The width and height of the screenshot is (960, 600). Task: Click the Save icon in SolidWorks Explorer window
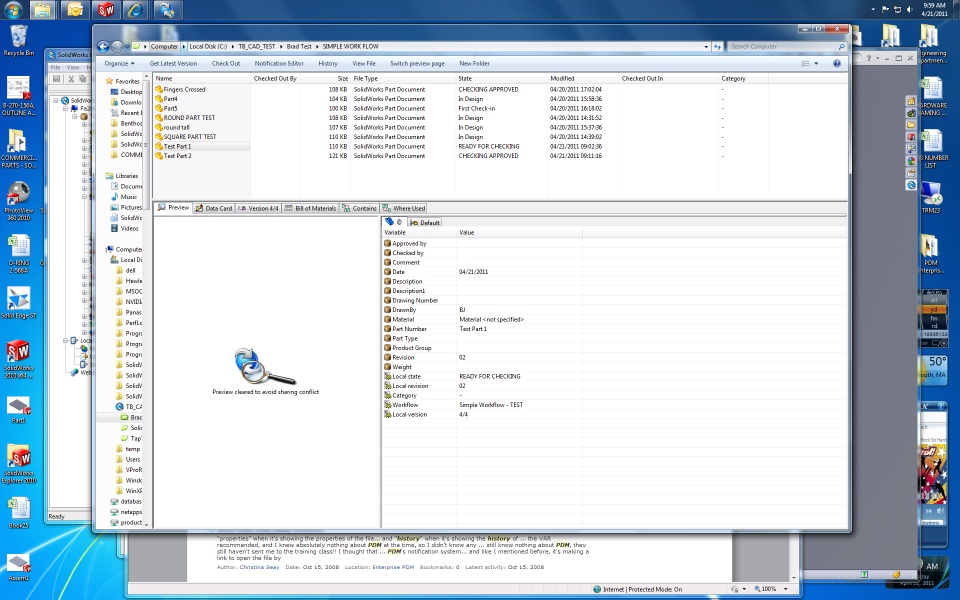pos(57,79)
